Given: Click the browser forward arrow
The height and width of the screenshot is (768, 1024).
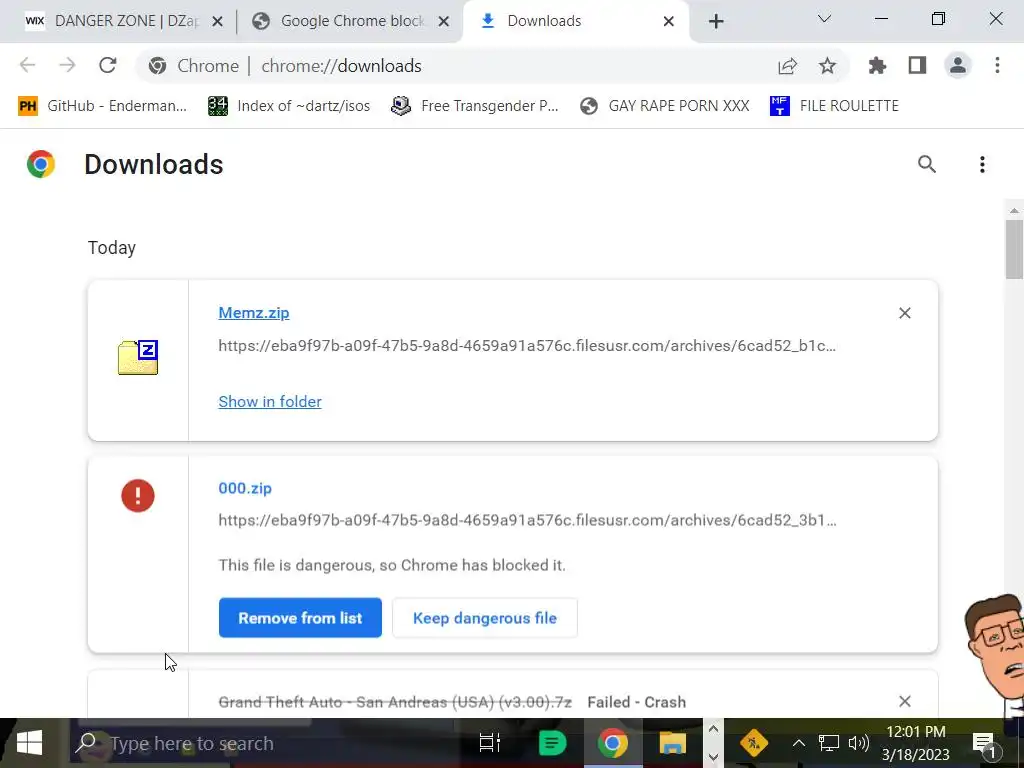Looking at the screenshot, I should pos(67,65).
